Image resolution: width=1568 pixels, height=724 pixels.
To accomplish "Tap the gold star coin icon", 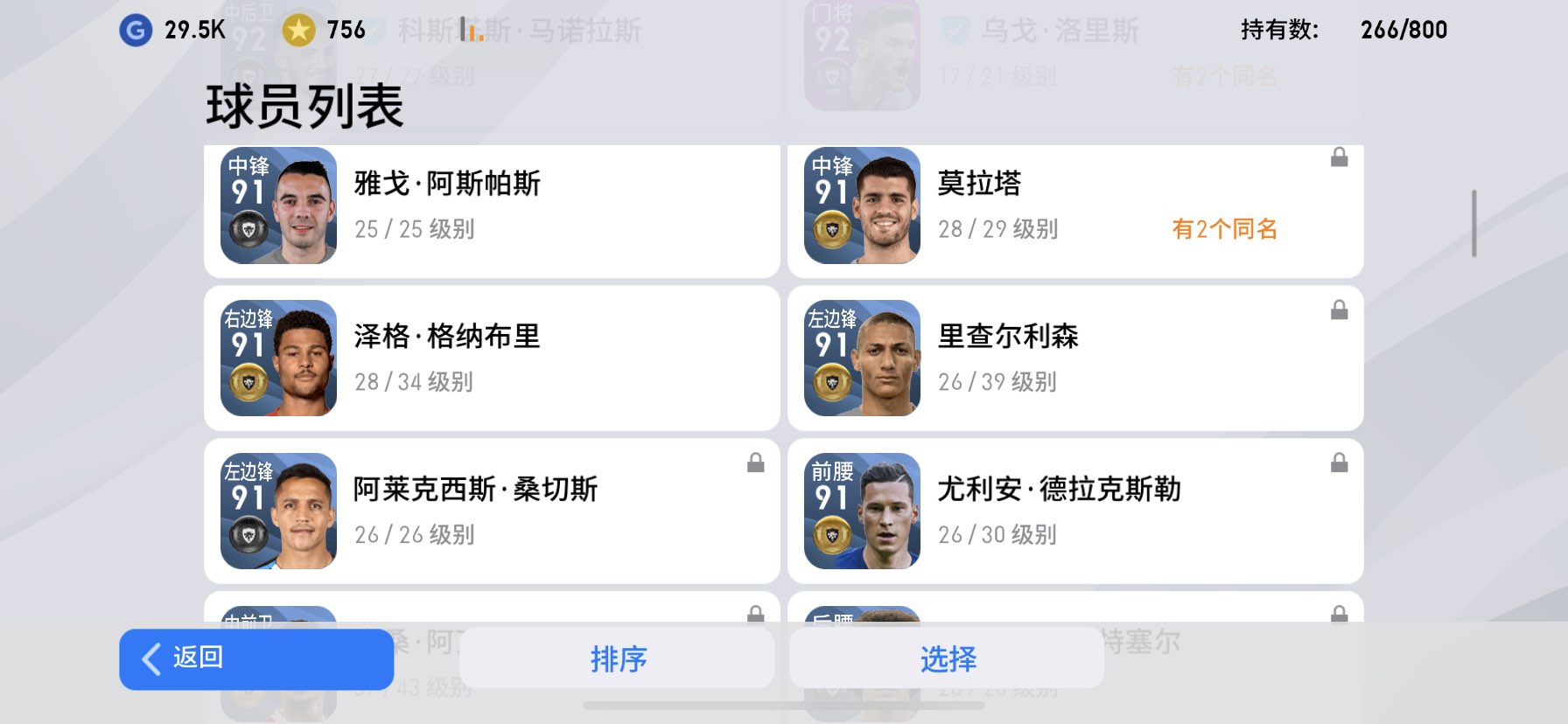I will click(x=298, y=31).
